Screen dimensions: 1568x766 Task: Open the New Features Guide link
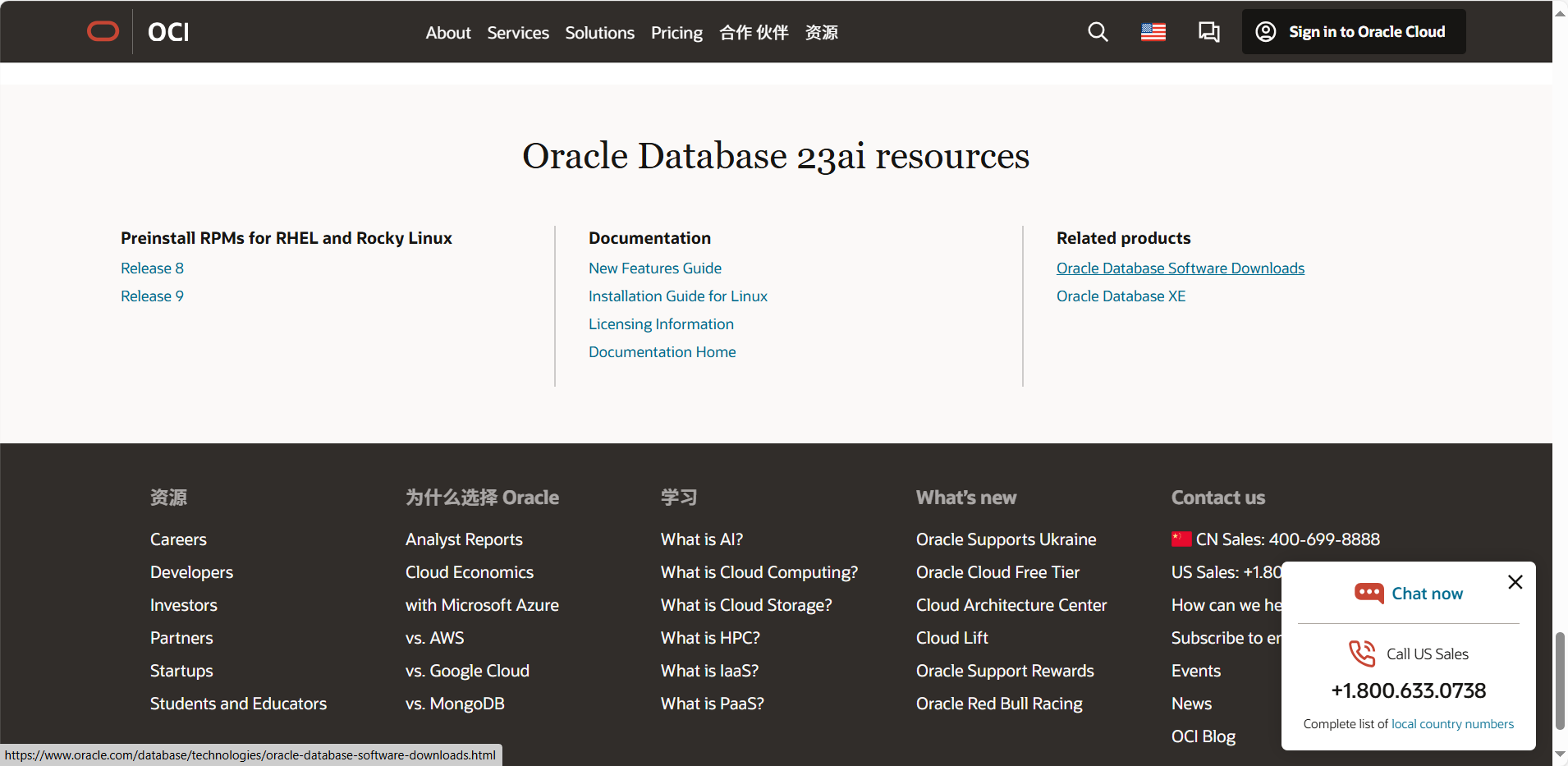[654, 268]
